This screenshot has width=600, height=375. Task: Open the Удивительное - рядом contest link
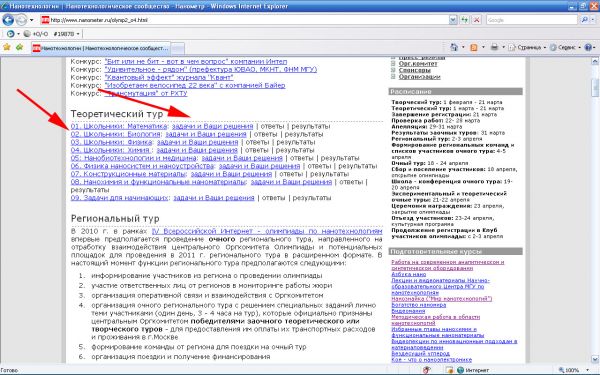(x=210, y=69)
